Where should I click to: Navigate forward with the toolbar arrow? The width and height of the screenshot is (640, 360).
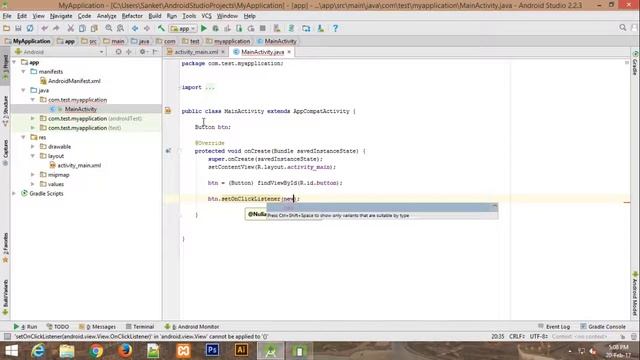point(147,28)
